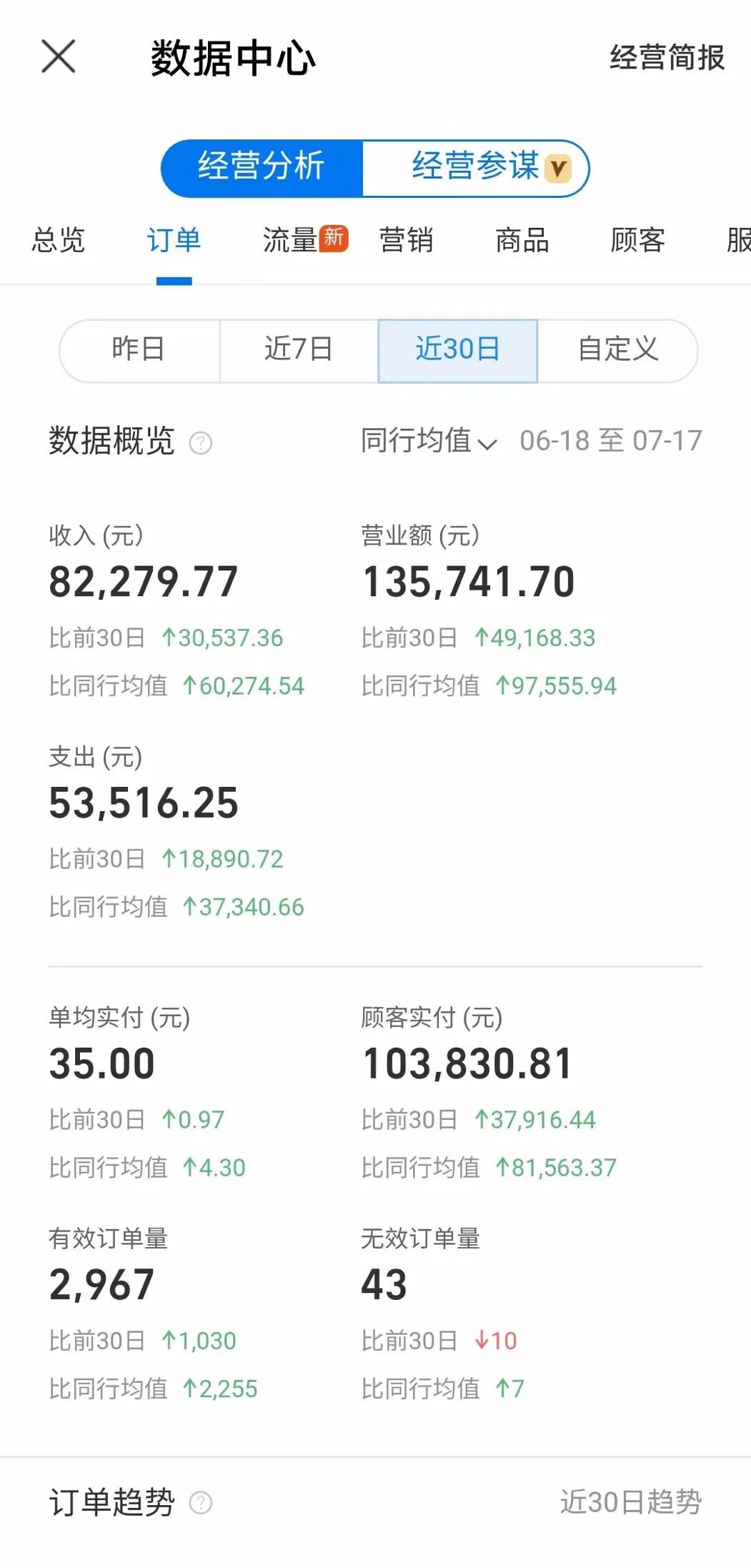Tap the 营业额 value 135,741.70

coord(468,582)
